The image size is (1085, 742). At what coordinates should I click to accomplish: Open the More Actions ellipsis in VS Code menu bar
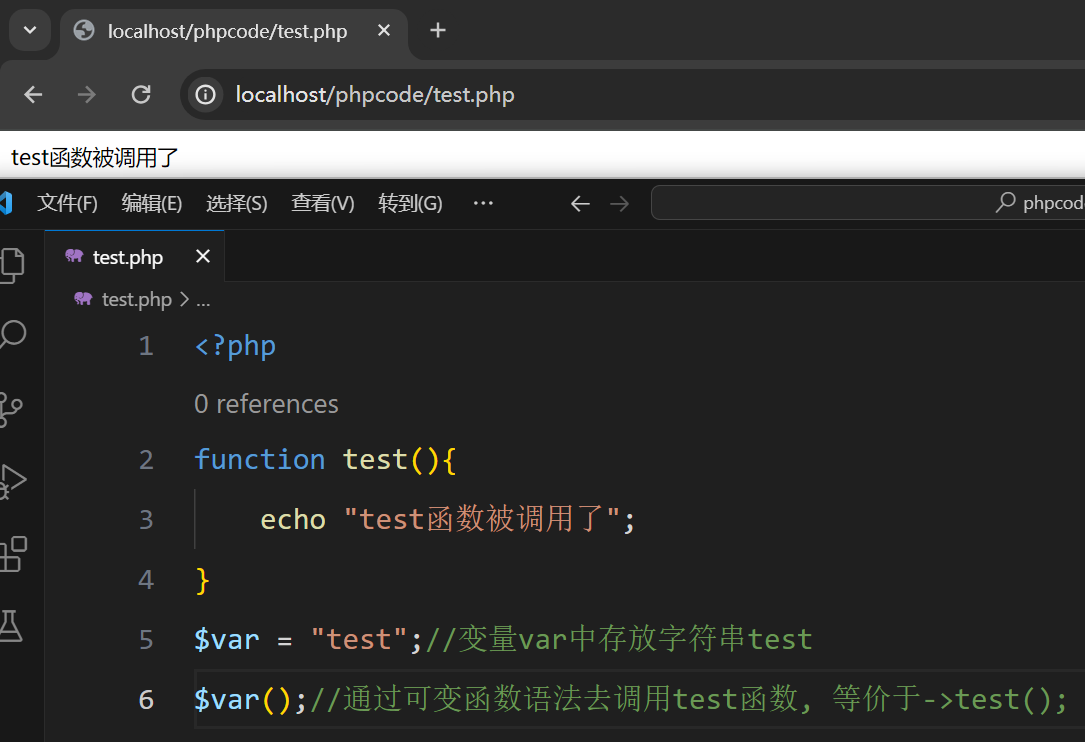coord(483,203)
